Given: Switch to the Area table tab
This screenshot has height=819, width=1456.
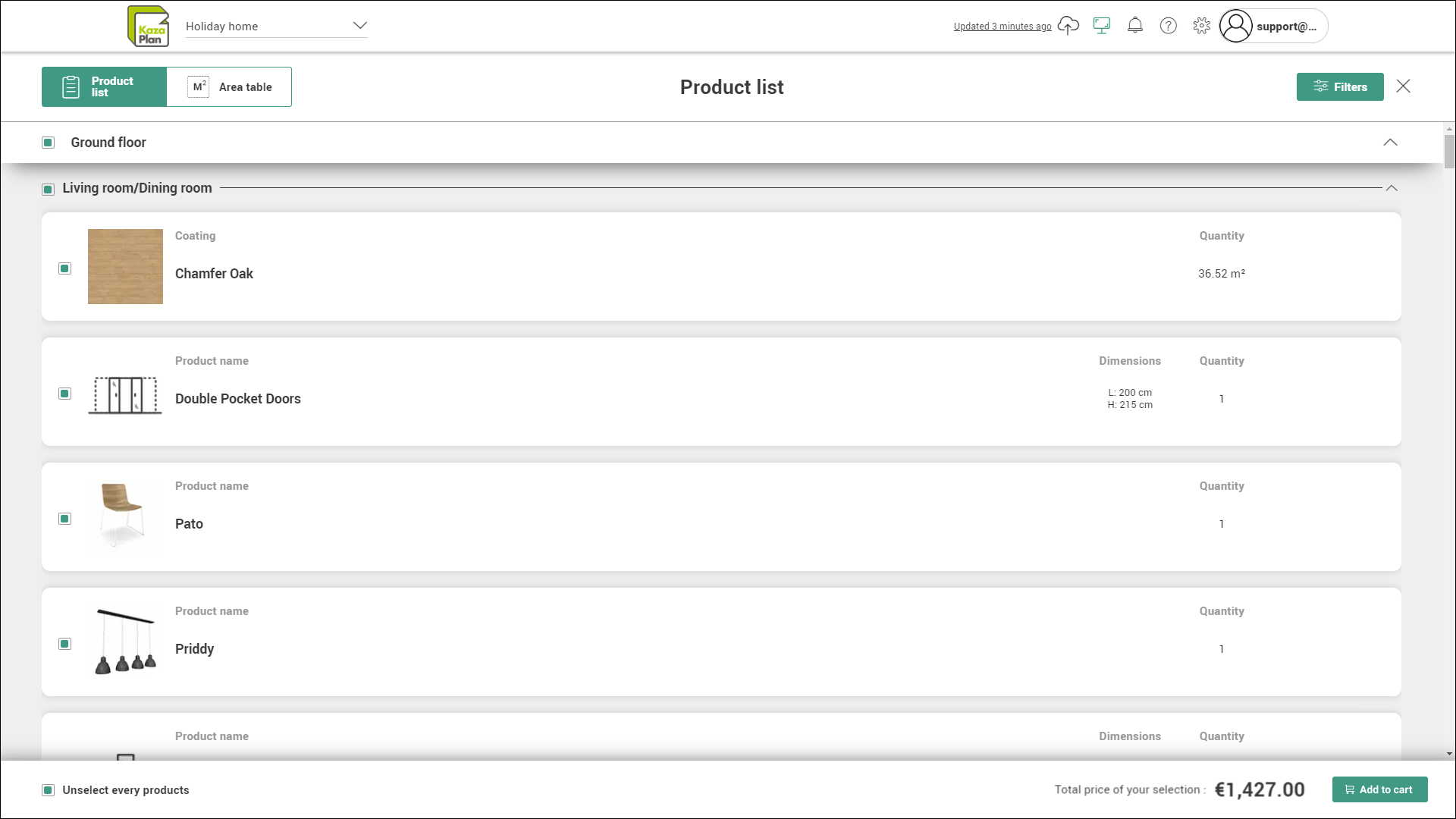Looking at the screenshot, I should click(x=229, y=86).
